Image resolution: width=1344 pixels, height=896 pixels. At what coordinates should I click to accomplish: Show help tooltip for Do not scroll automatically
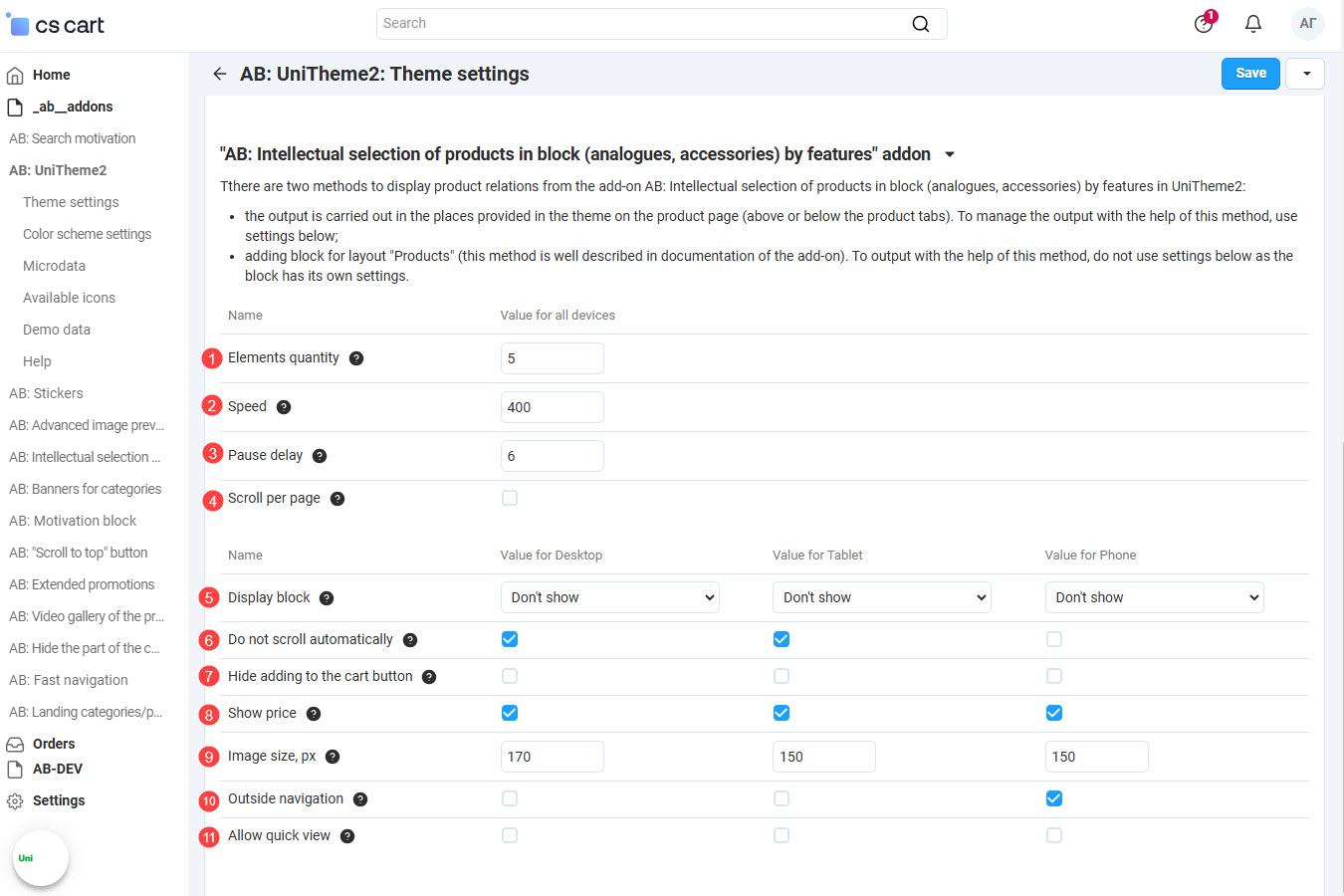[x=410, y=640]
